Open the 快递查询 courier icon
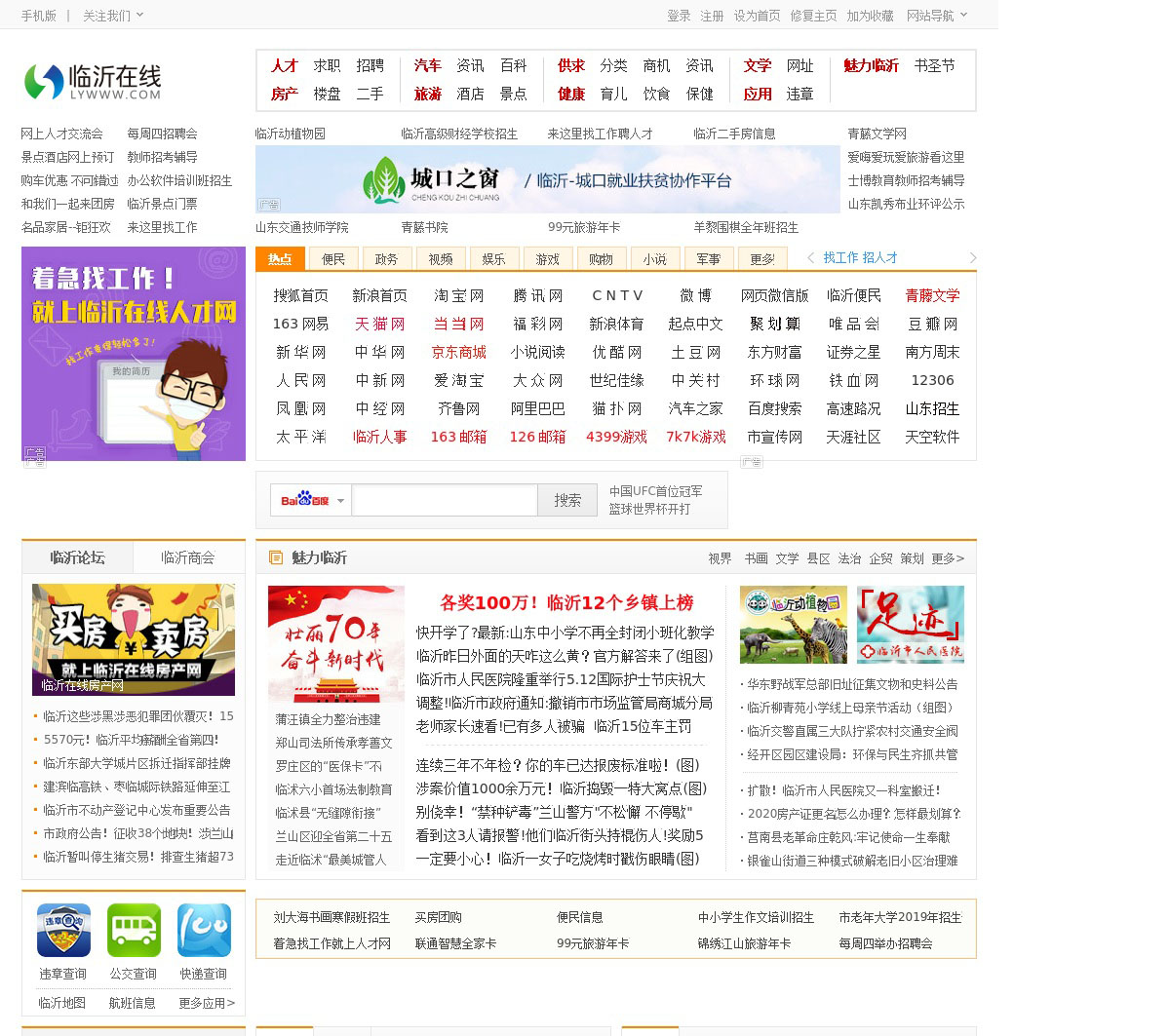 [204, 931]
